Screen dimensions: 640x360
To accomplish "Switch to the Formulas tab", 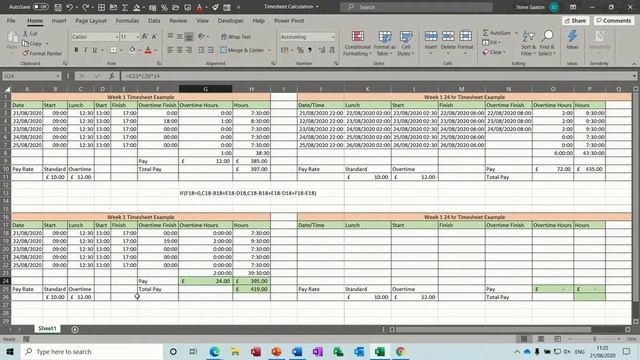I will click(x=127, y=20).
